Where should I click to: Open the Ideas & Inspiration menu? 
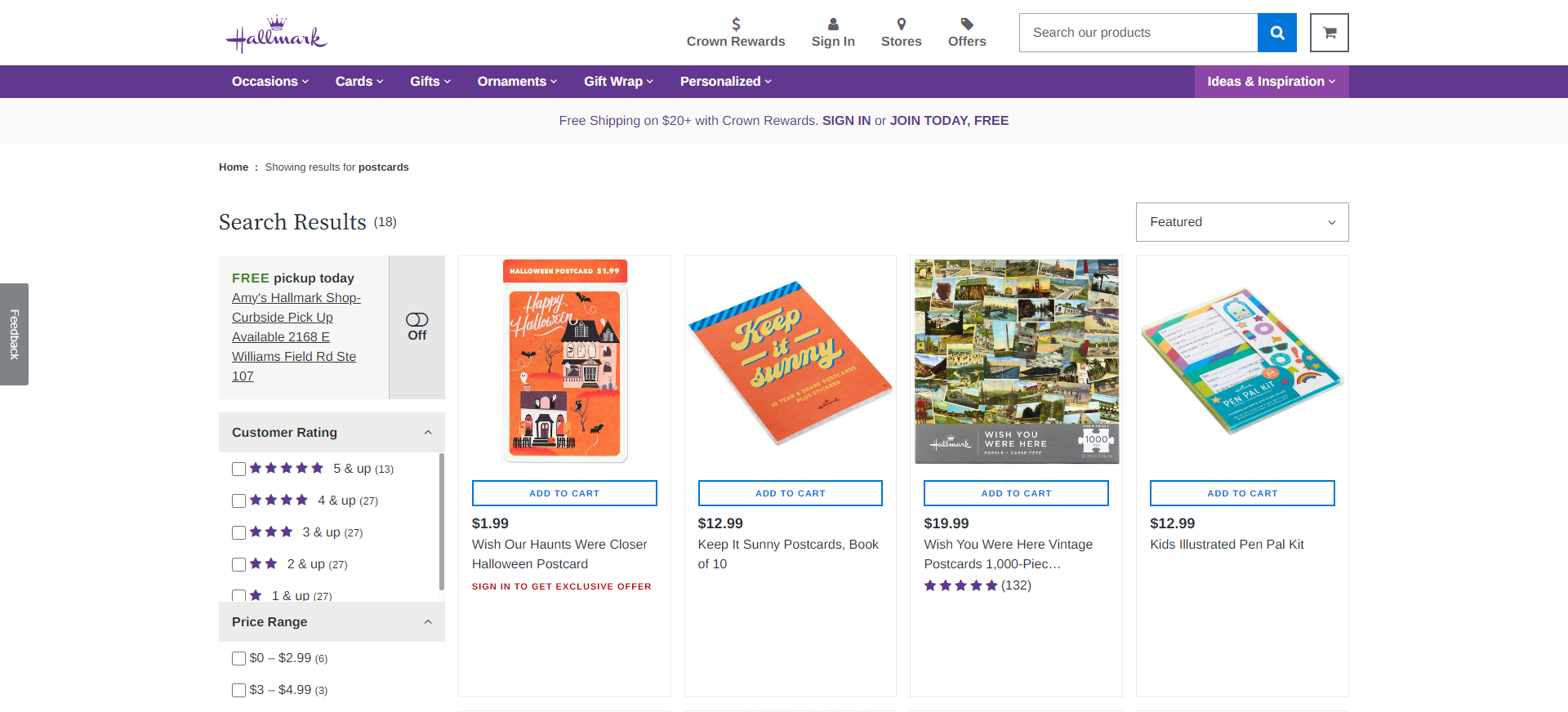[x=1271, y=82]
